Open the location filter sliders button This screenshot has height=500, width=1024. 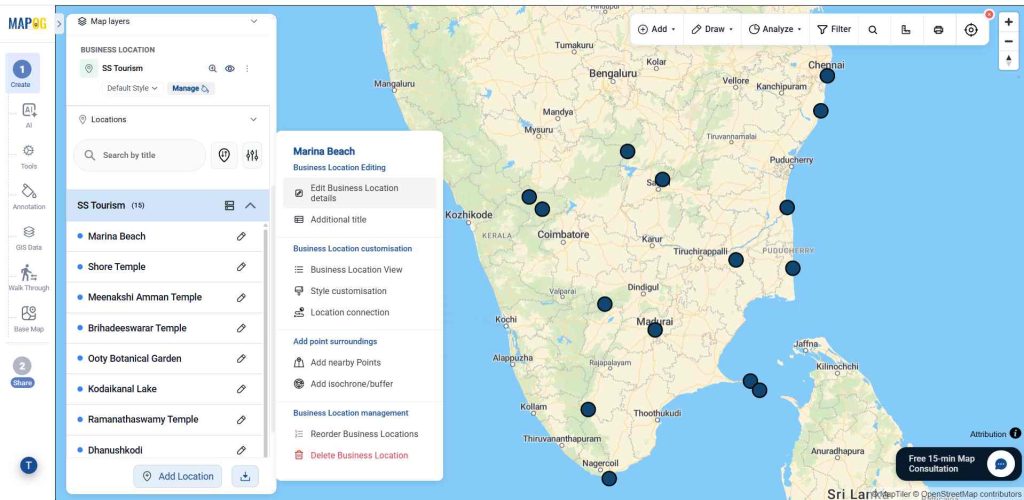(x=252, y=155)
